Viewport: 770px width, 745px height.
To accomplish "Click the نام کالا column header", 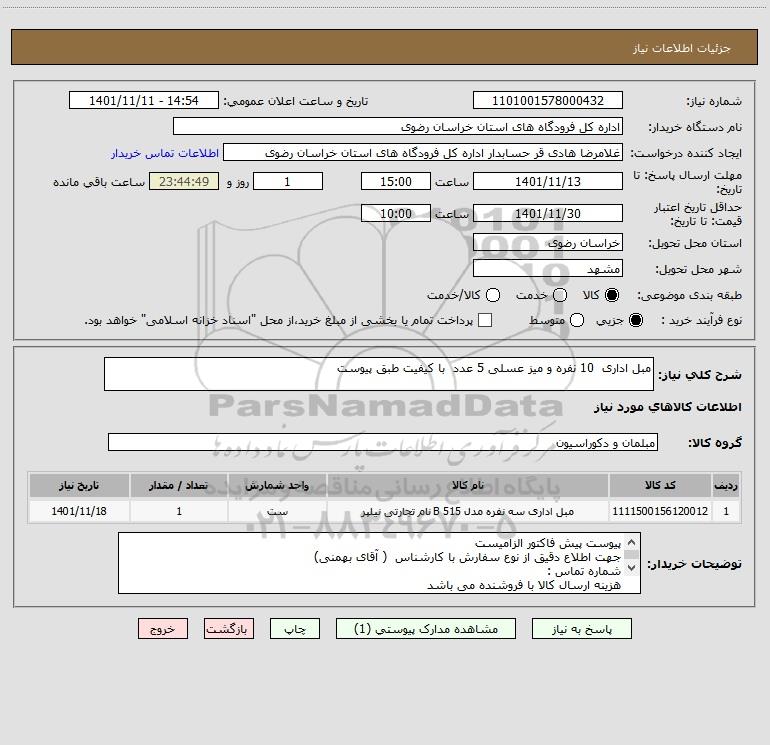I will (468, 485).
